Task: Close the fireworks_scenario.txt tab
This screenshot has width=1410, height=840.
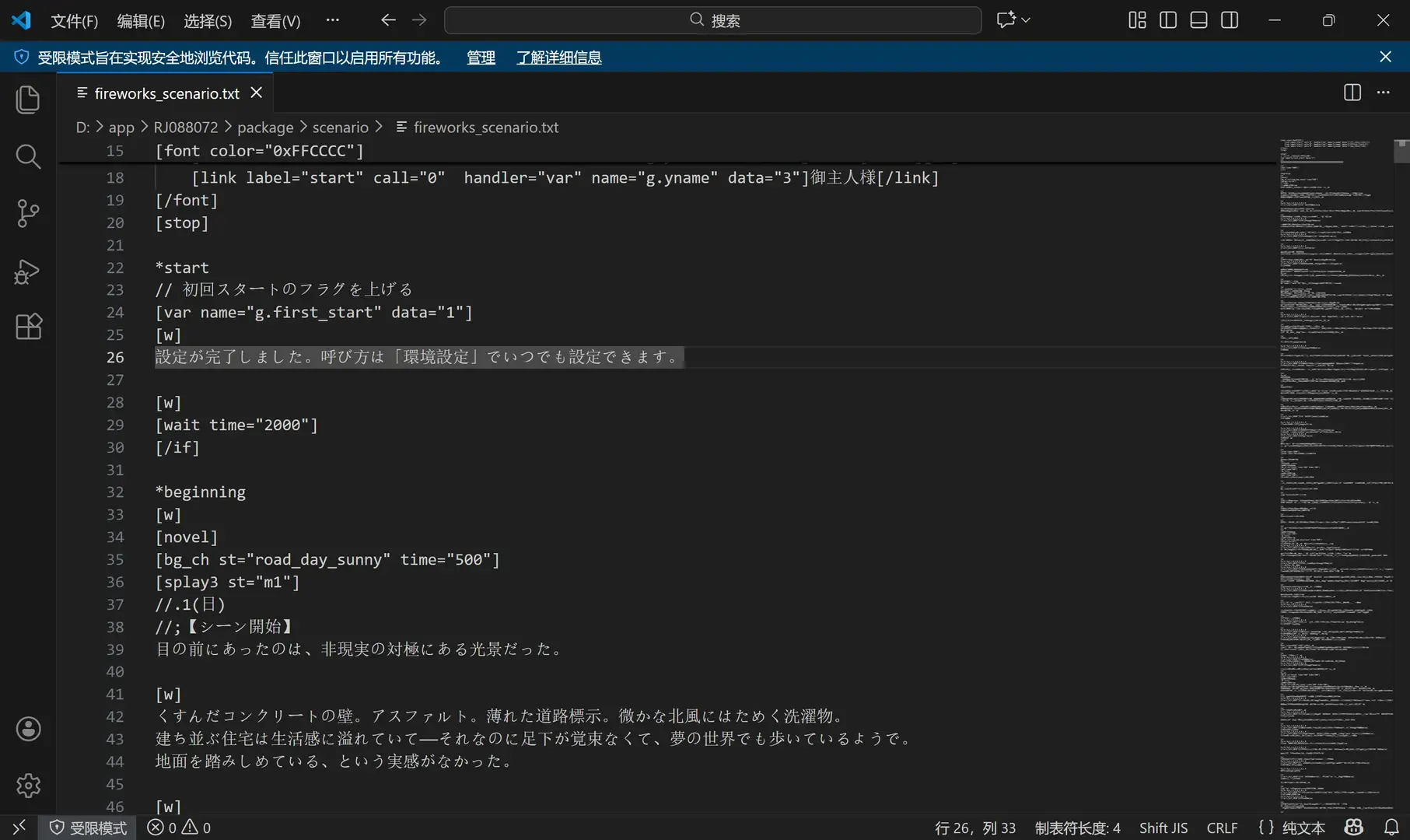Action: (x=256, y=93)
